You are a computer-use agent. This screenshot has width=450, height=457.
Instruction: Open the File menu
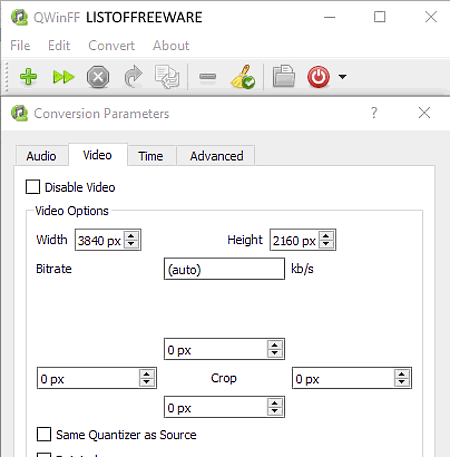20,45
